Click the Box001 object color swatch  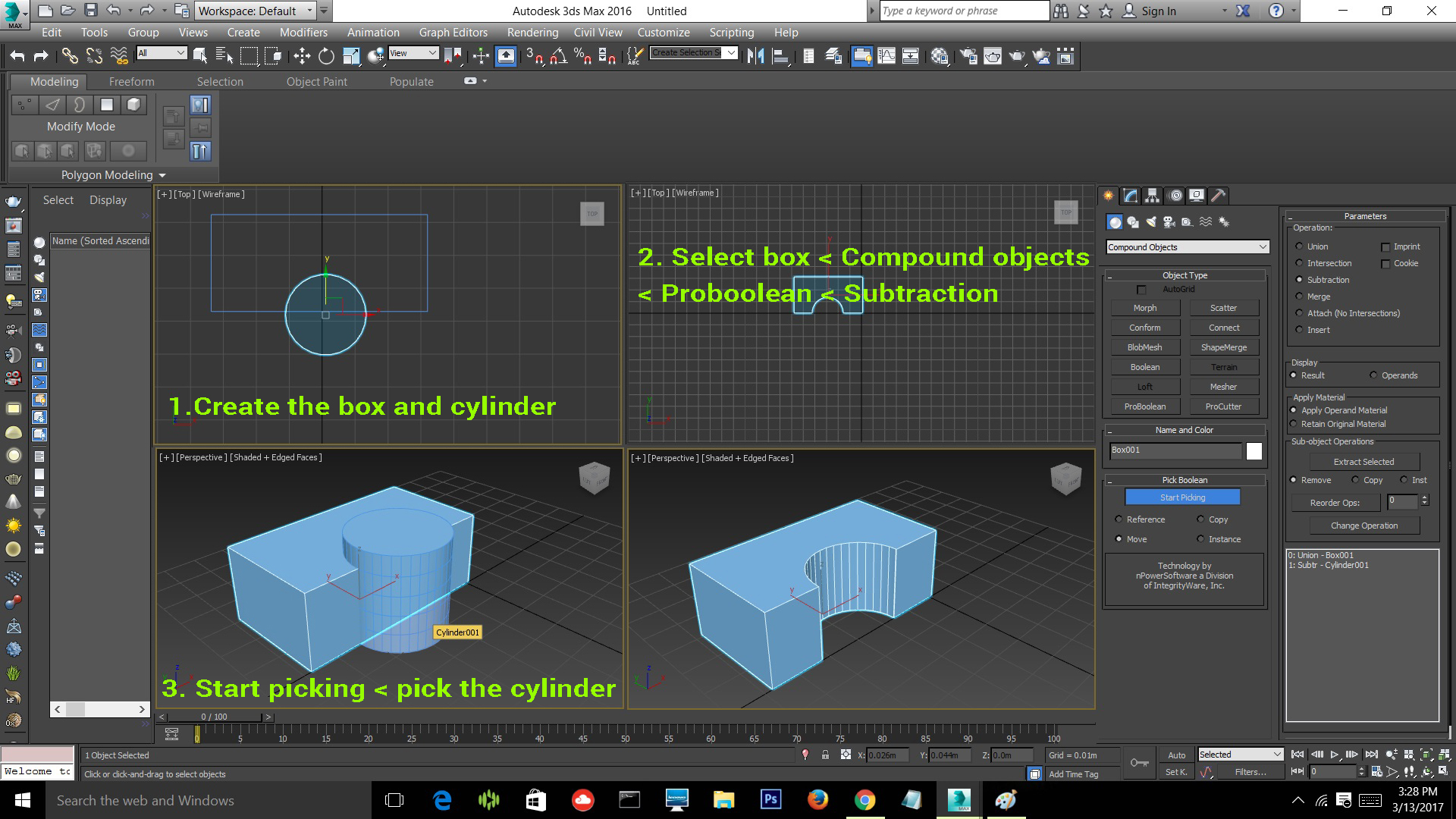pos(1254,450)
